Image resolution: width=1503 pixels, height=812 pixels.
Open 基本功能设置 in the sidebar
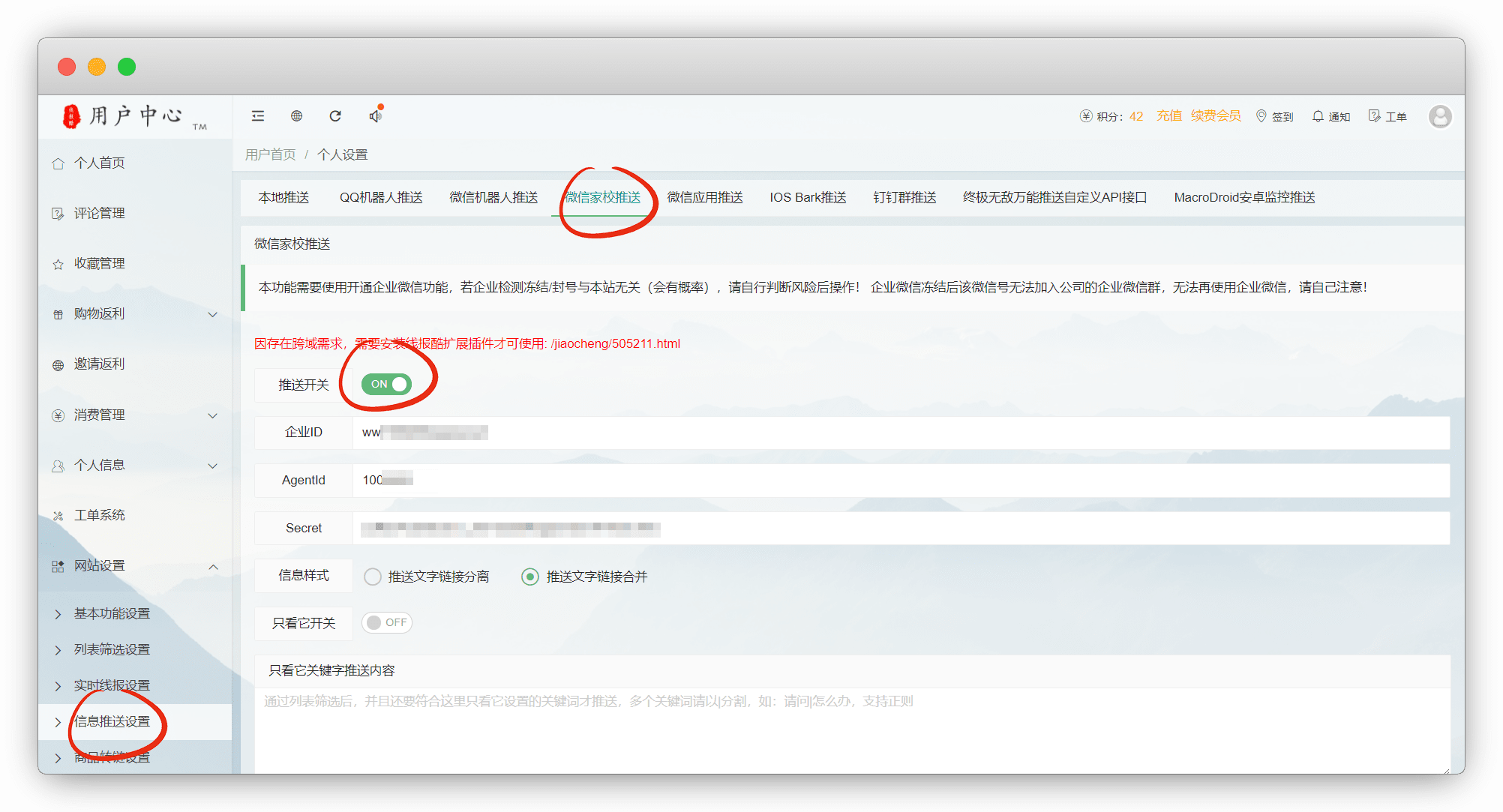(x=112, y=614)
